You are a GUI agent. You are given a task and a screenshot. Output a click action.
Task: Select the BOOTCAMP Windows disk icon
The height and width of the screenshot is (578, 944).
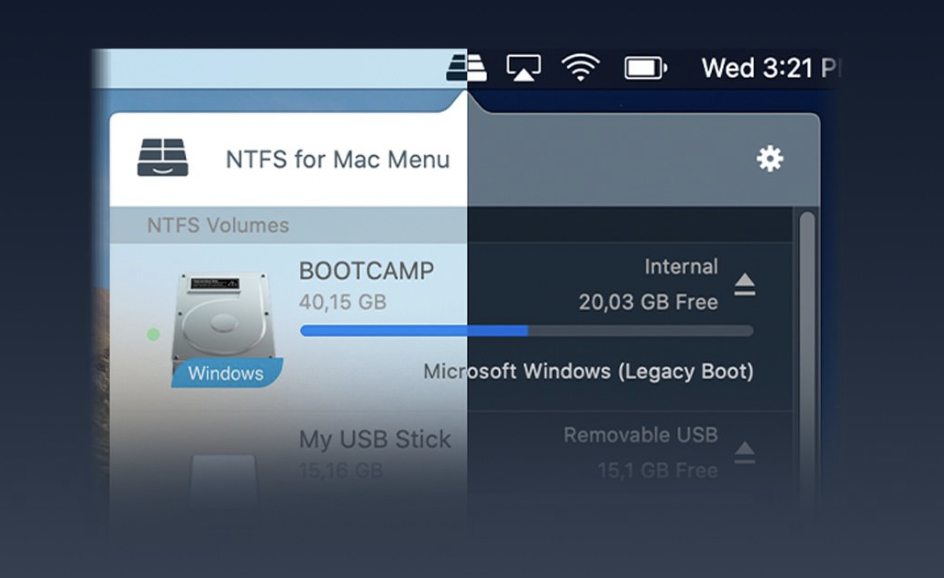tap(224, 330)
